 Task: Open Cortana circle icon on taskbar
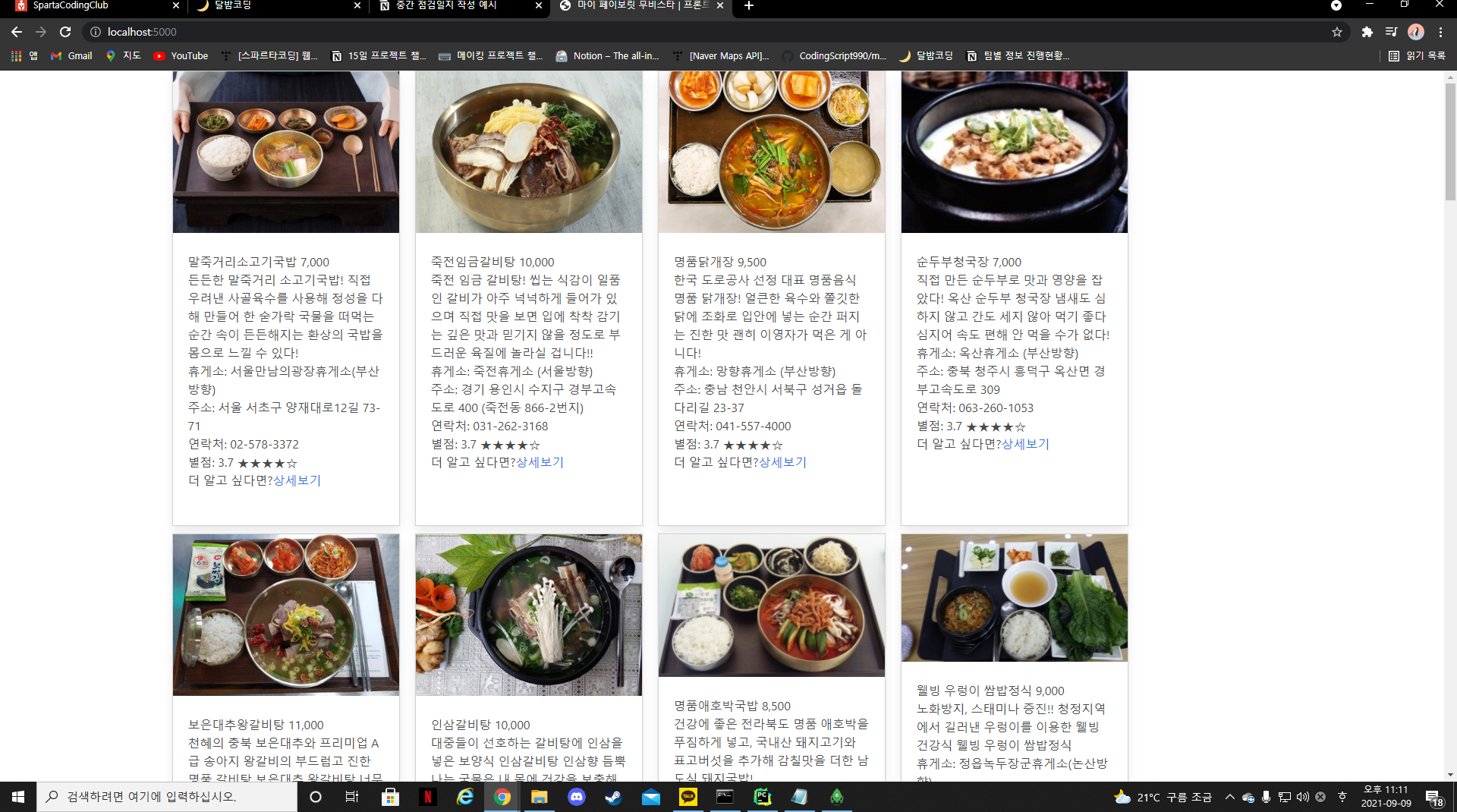316,797
